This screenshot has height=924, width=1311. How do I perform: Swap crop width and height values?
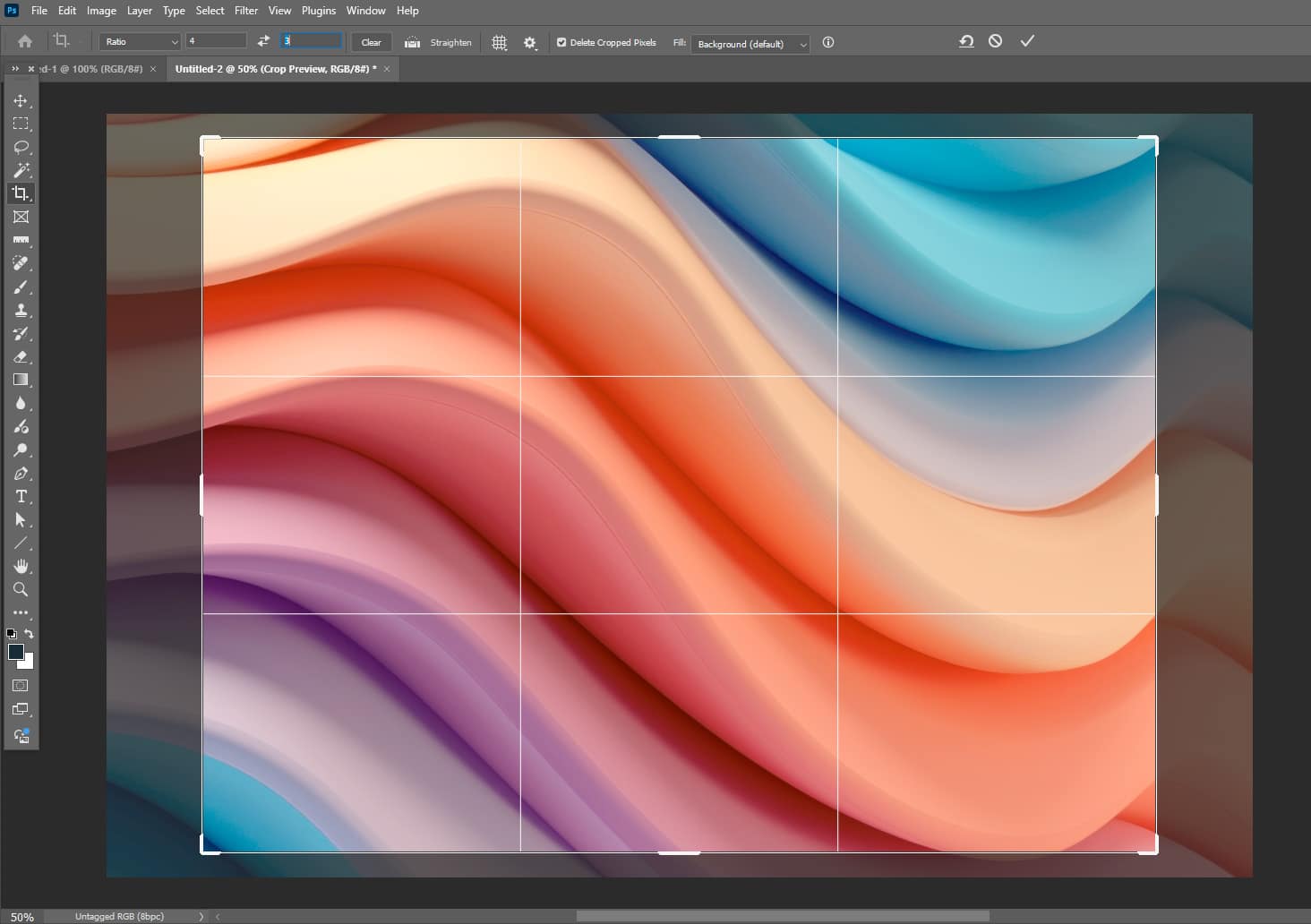263,41
